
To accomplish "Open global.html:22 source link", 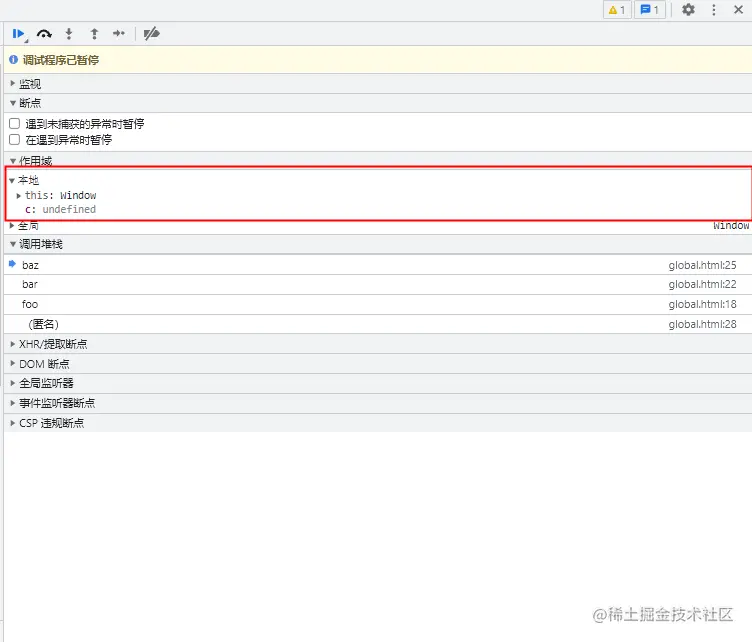I will 702,284.
